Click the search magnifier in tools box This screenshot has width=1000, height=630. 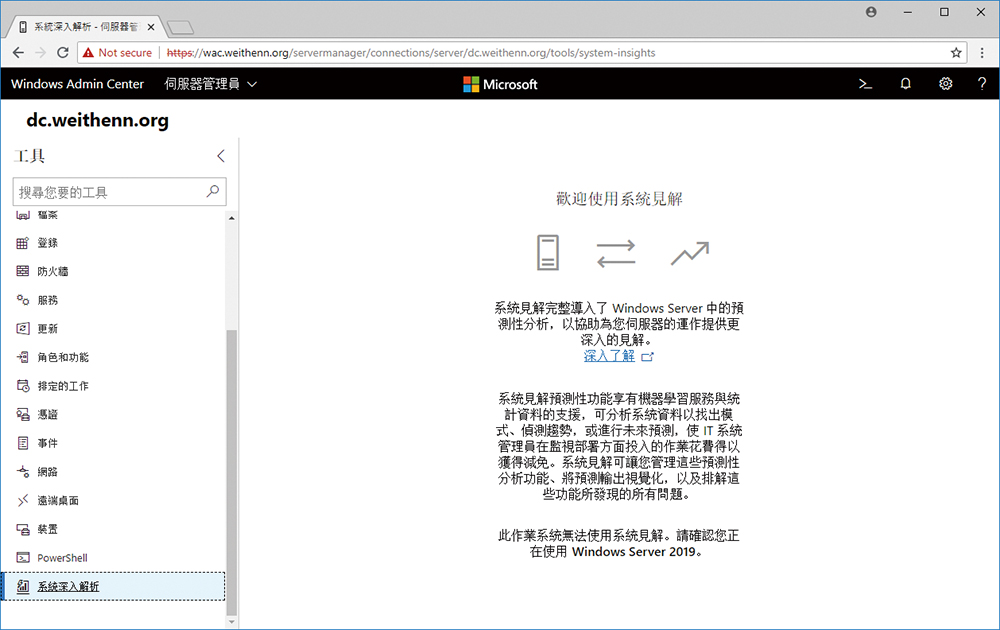pos(213,191)
